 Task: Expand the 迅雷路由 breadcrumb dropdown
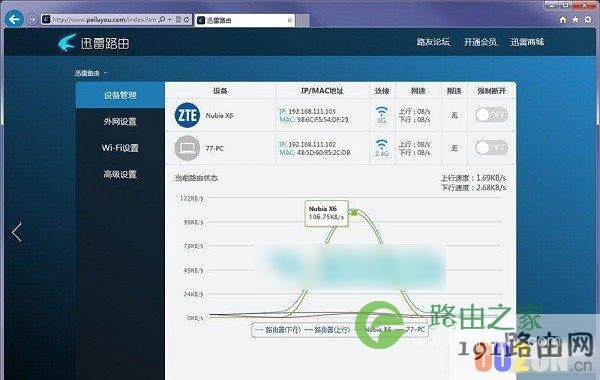pyautogui.click(x=105, y=73)
